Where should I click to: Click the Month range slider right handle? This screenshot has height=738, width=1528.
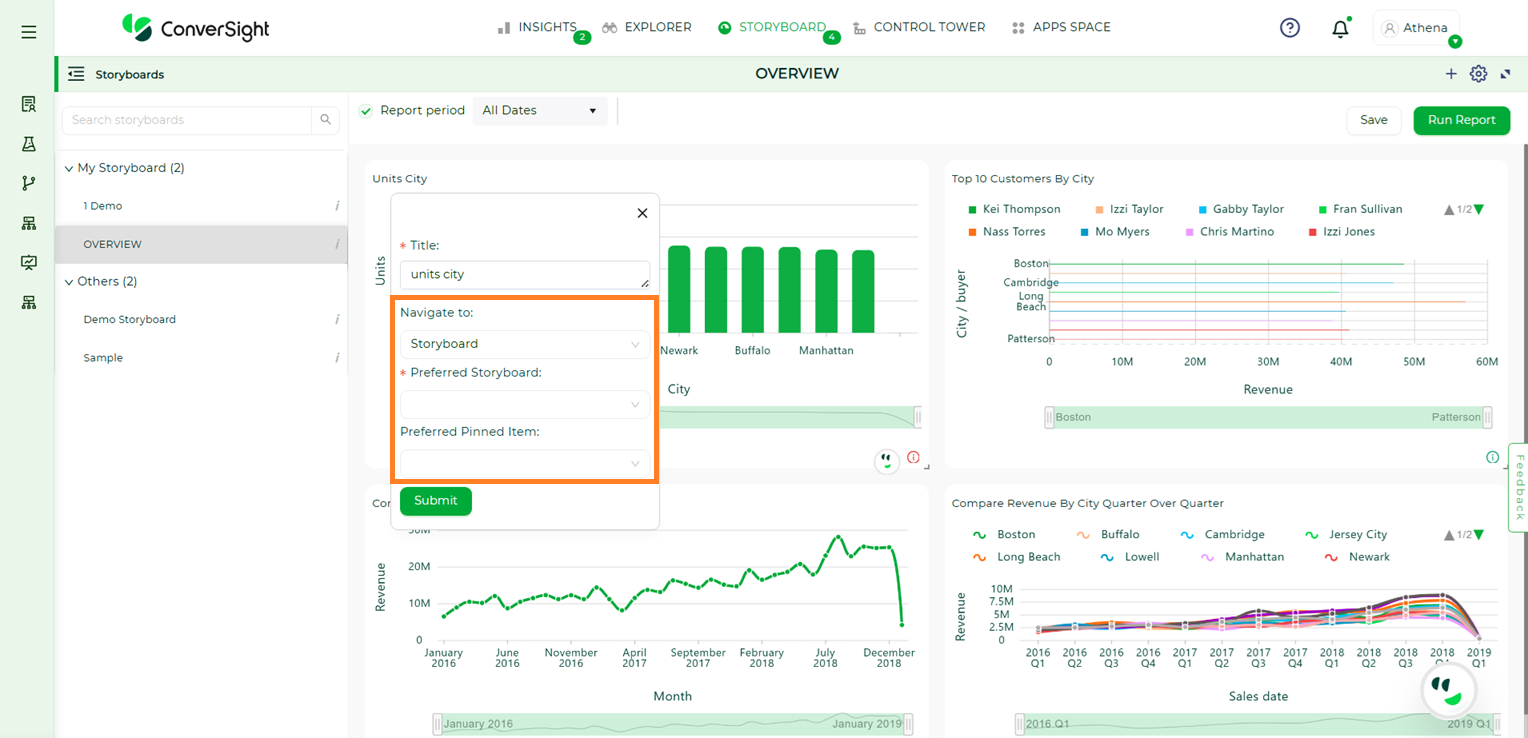(908, 724)
